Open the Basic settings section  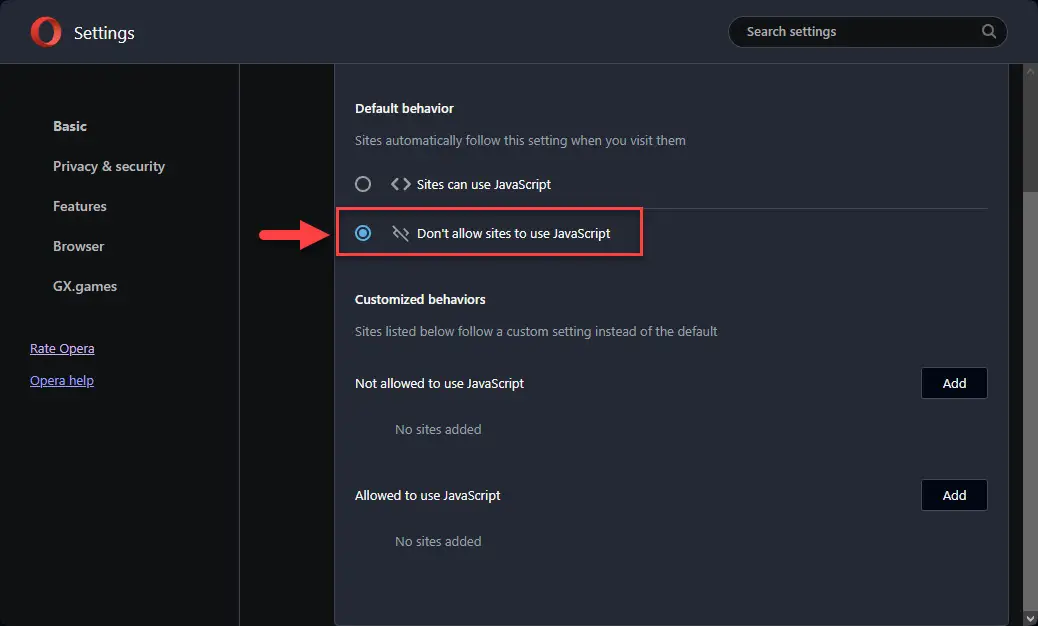tap(70, 126)
